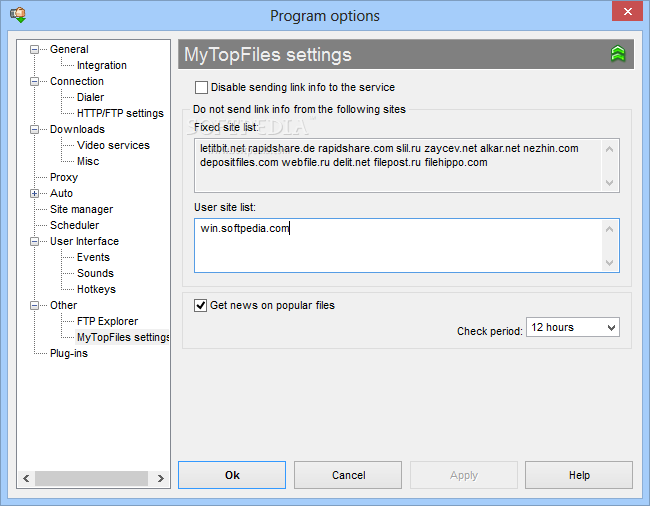Screen dimensions: 650x506
Task: Select Misc under Downloads
Action: (x=88, y=161)
